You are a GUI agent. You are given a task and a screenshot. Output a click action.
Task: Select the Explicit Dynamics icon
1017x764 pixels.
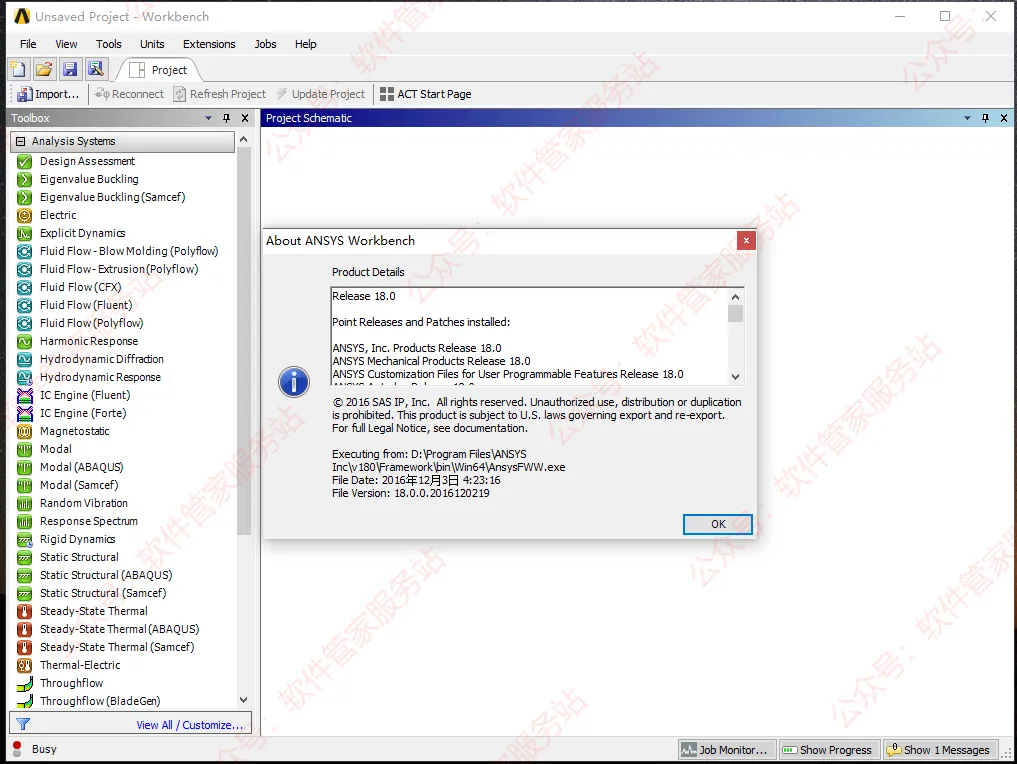(25, 233)
